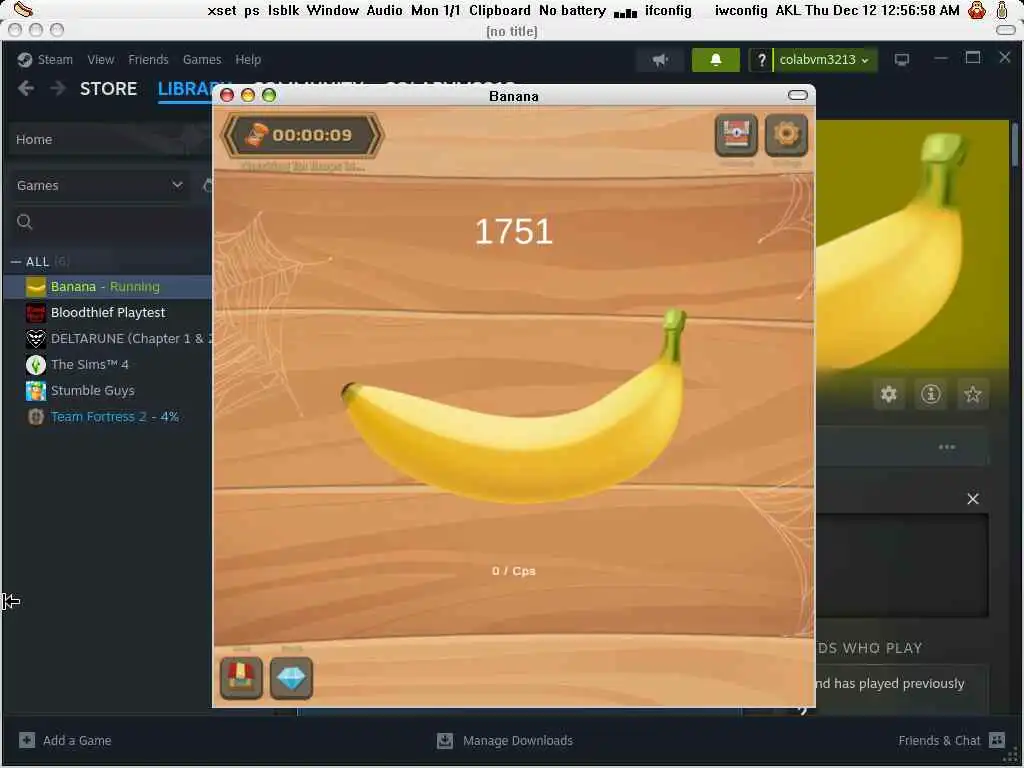The width and height of the screenshot is (1024, 768).
Task: Click the Bloodthief Playtest list icon
Action: (36, 313)
